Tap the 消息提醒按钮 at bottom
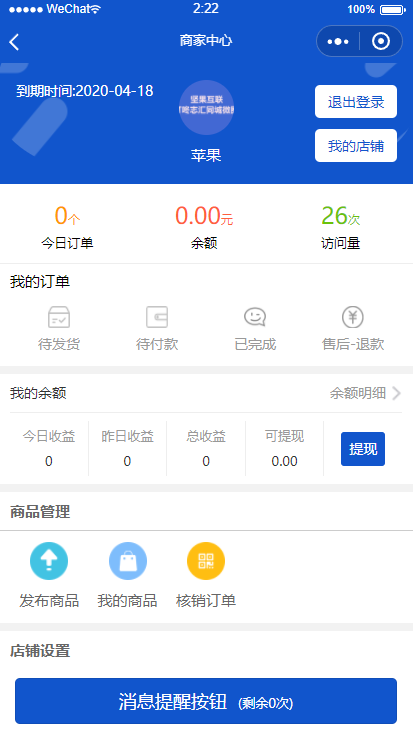This screenshot has height=734, width=413. (206, 701)
